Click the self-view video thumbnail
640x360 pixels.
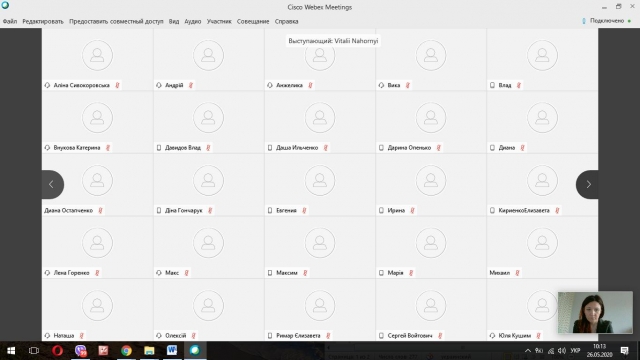[x=595, y=312]
